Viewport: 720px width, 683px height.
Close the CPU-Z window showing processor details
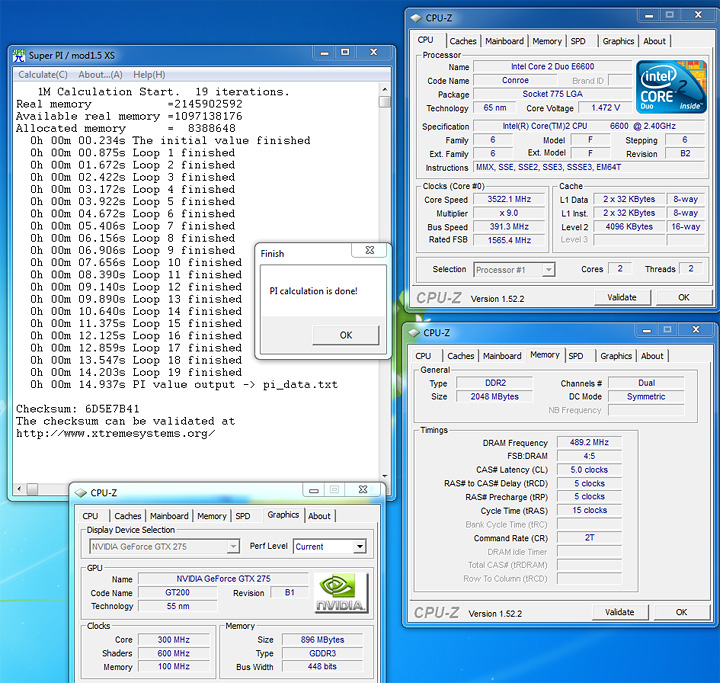pos(696,15)
